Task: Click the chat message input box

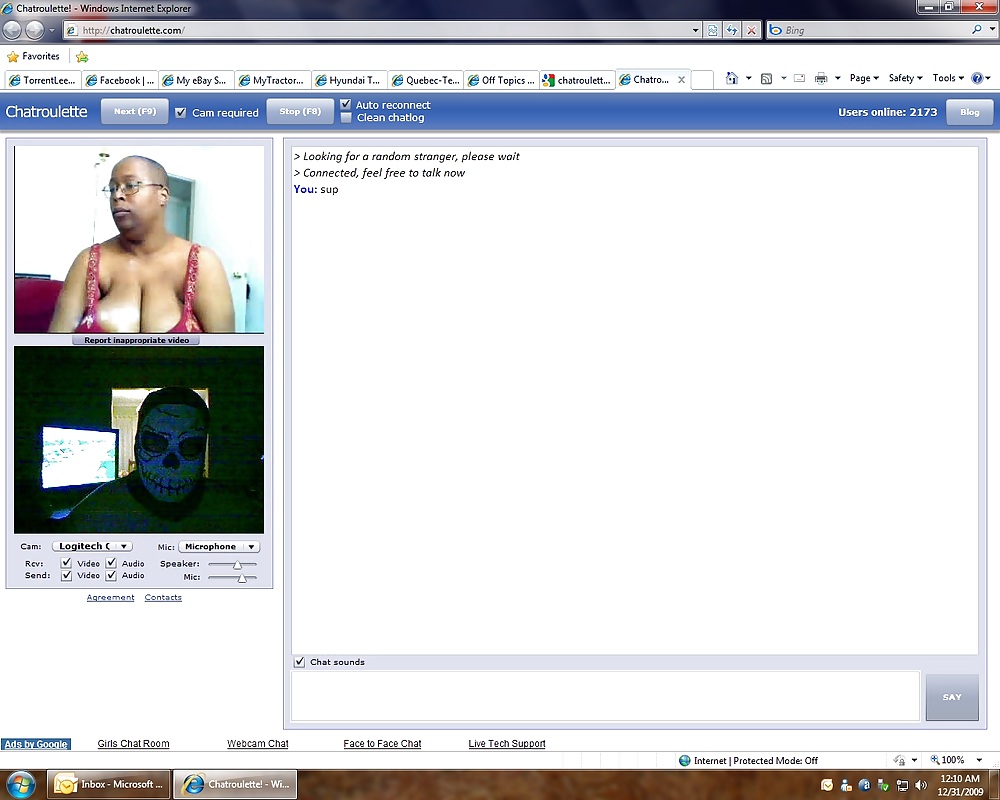Action: tap(604, 696)
